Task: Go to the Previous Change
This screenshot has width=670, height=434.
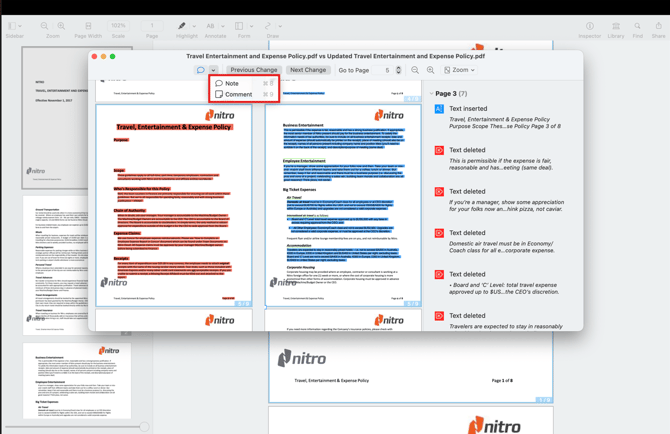Action: tap(253, 70)
